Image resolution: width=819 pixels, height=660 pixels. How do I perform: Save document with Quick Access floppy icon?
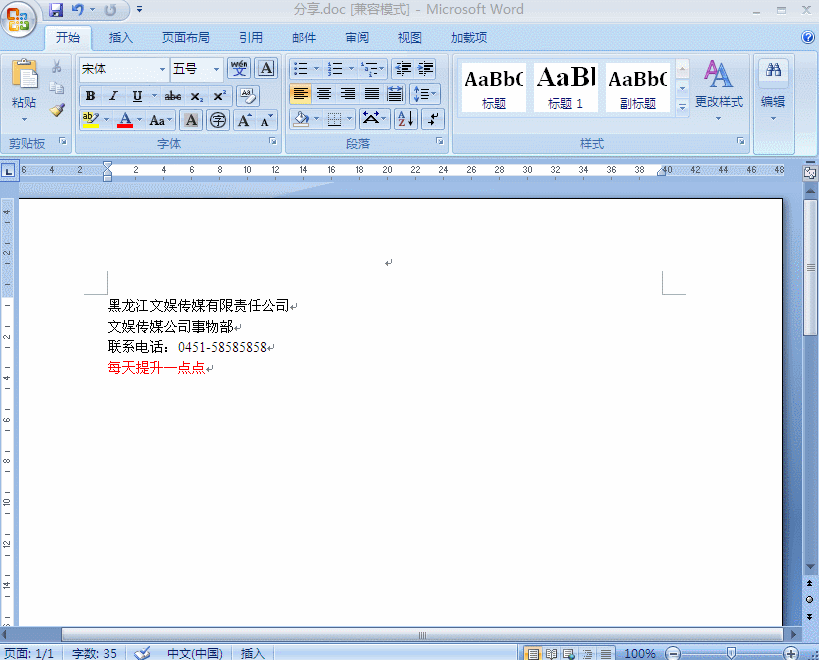56,9
